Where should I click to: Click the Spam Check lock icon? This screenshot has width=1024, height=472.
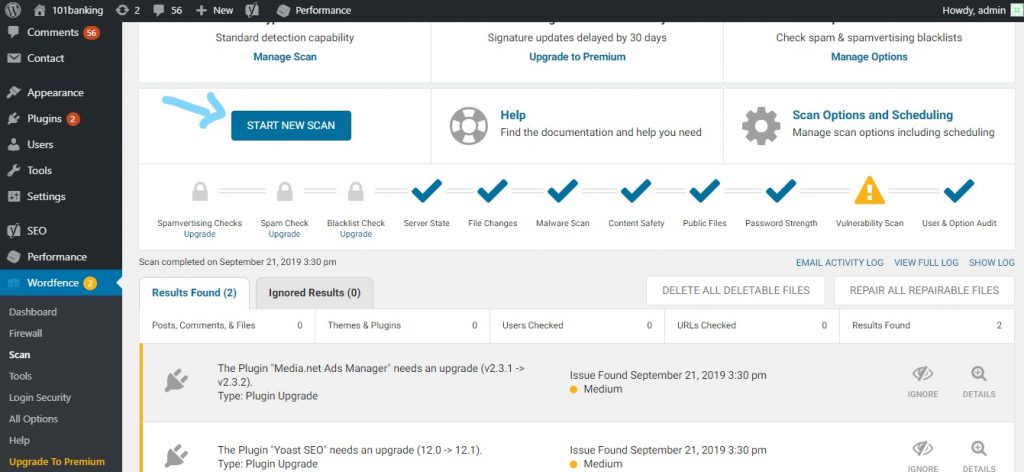(x=285, y=191)
